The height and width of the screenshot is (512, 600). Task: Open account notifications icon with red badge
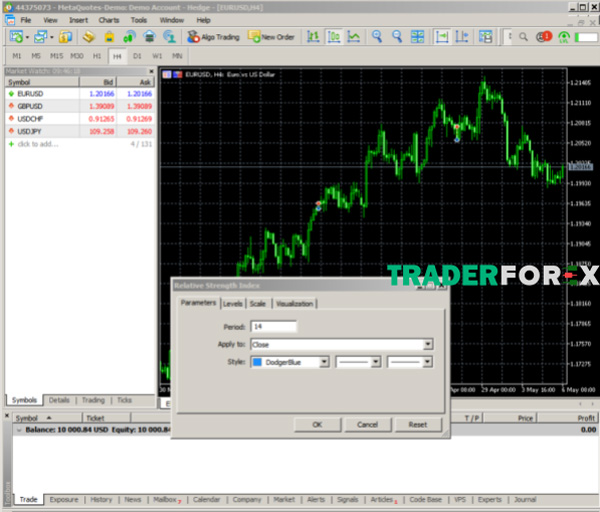(x=544, y=37)
